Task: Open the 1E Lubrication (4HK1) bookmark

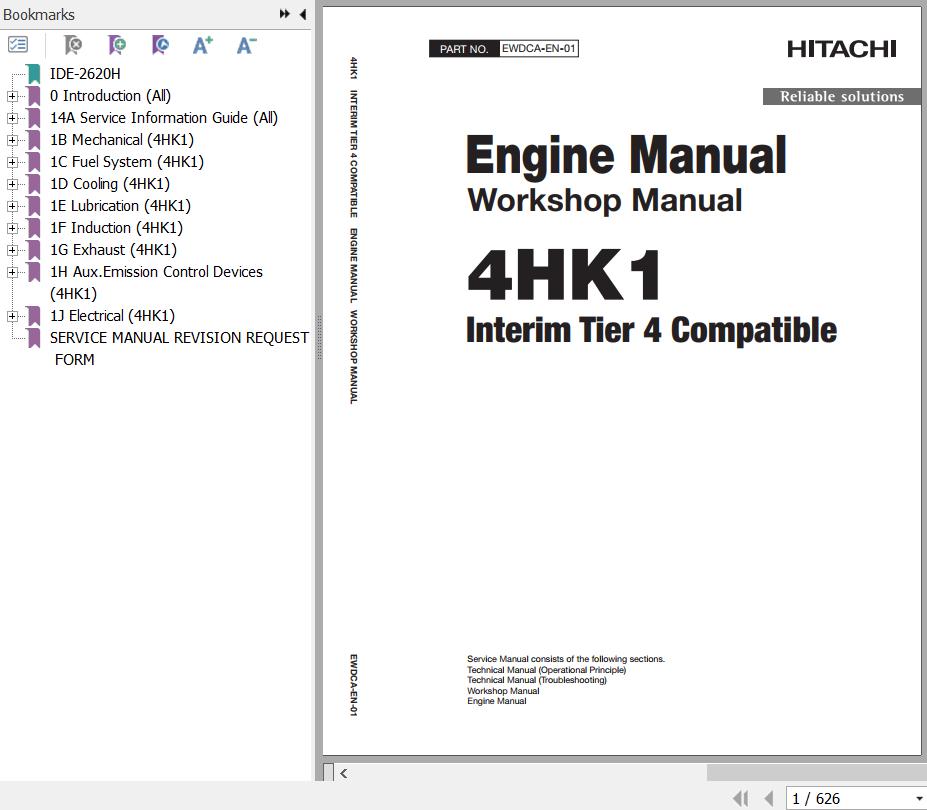Action: (x=120, y=206)
